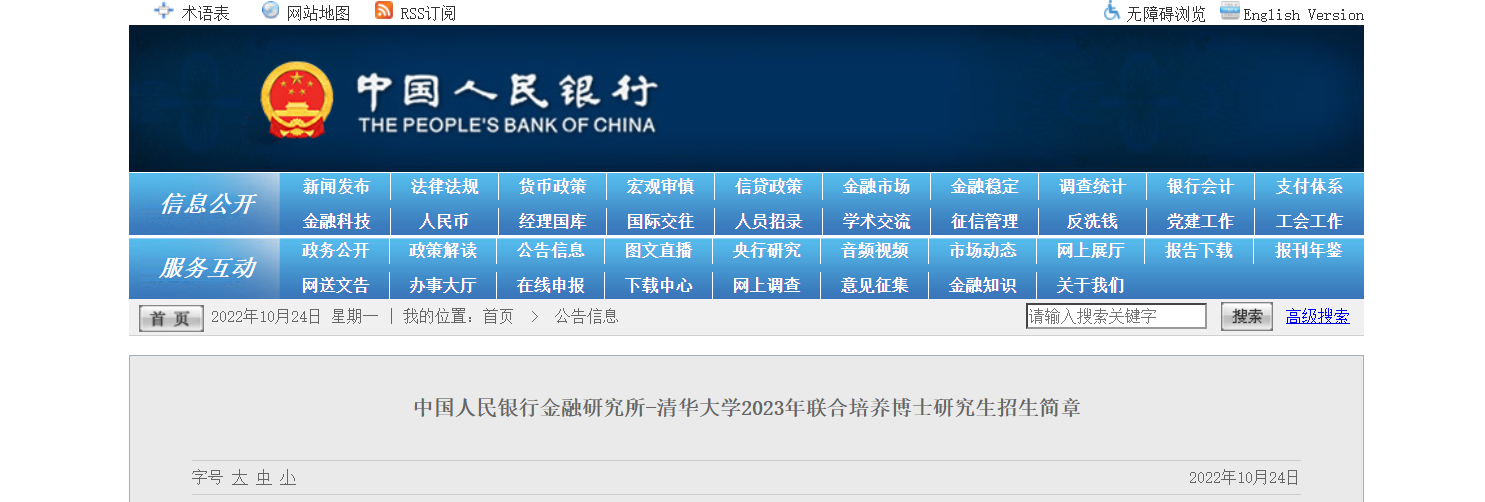Set font size to 大

(239, 478)
